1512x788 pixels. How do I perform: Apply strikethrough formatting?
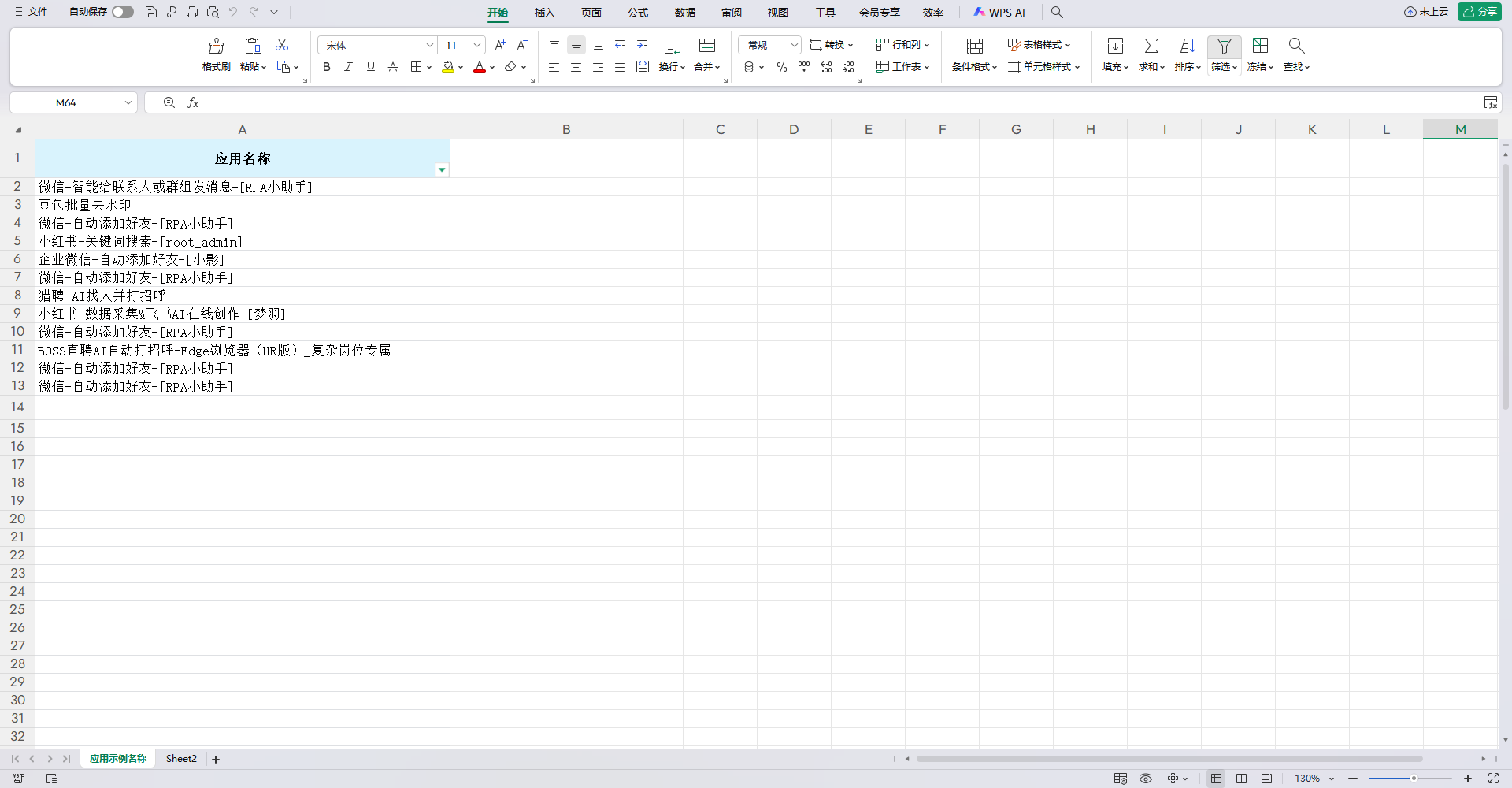[393, 67]
